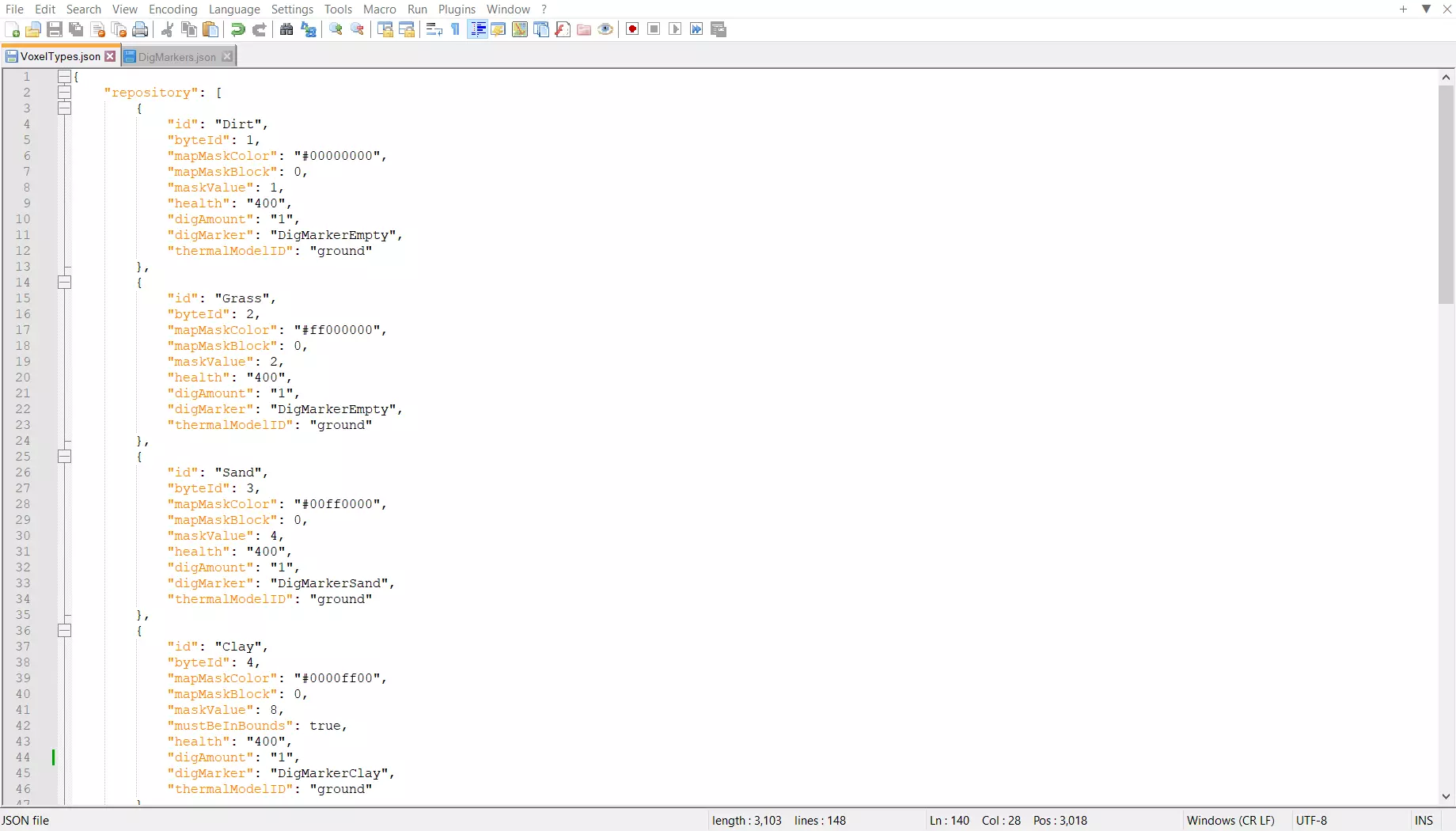The height and width of the screenshot is (831, 1456).
Task: Click the Print toolbar icon
Action: (141, 29)
